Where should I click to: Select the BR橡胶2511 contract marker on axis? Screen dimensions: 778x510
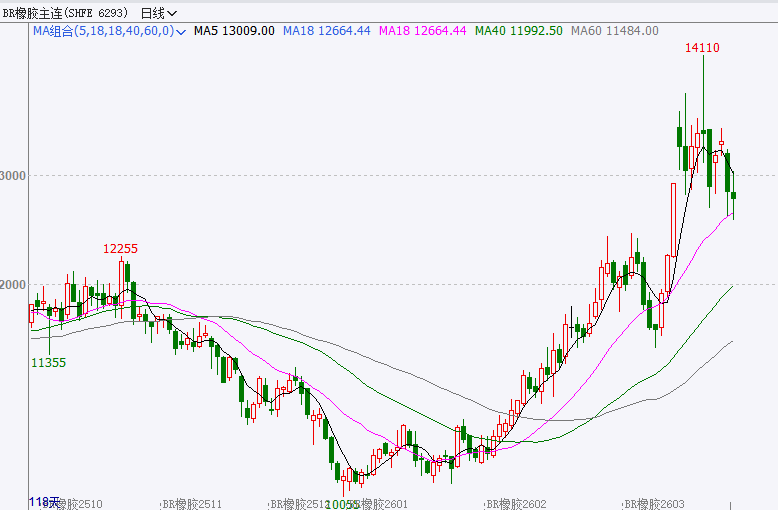(193, 503)
